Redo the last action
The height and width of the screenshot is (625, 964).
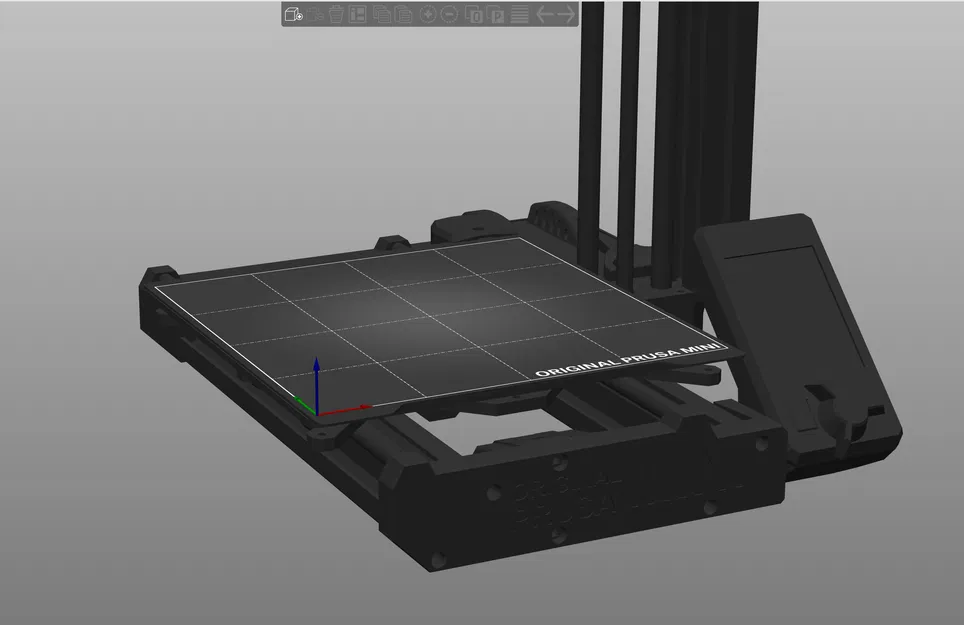pyautogui.click(x=567, y=15)
